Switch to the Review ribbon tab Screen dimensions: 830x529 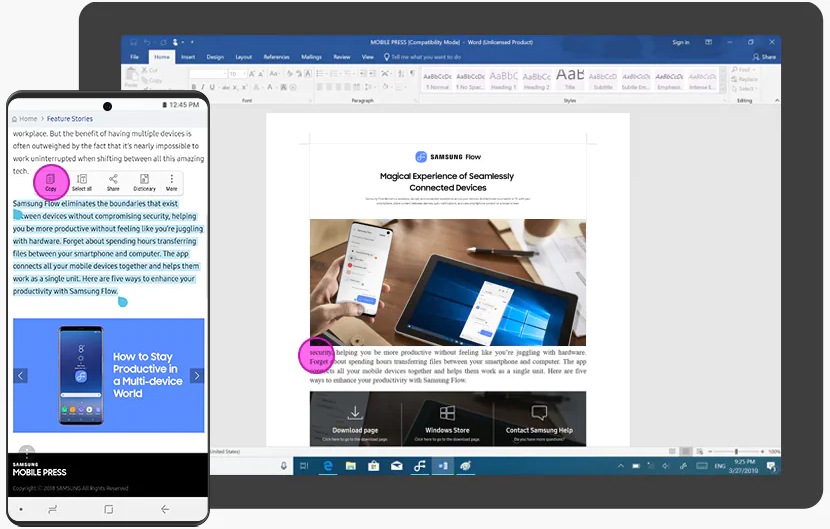tap(342, 57)
